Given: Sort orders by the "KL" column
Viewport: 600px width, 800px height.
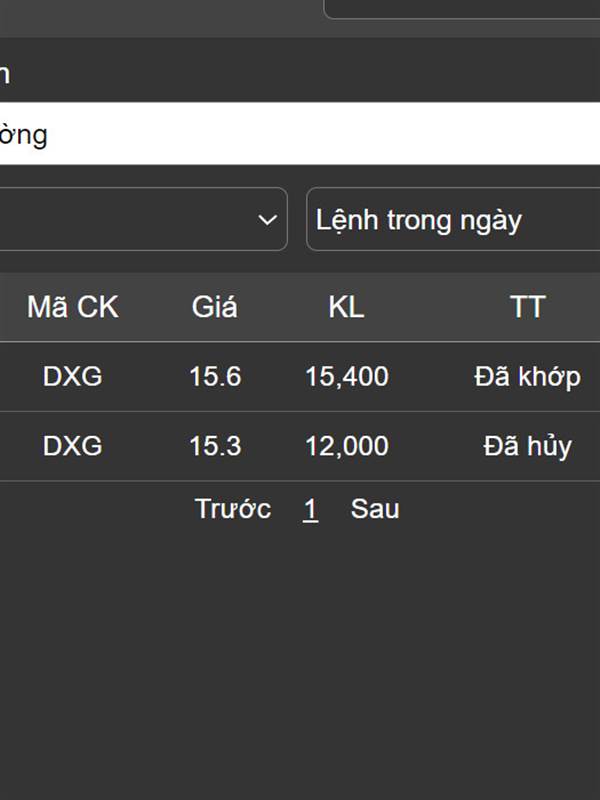Looking at the screenshot, I should point(346,307).
